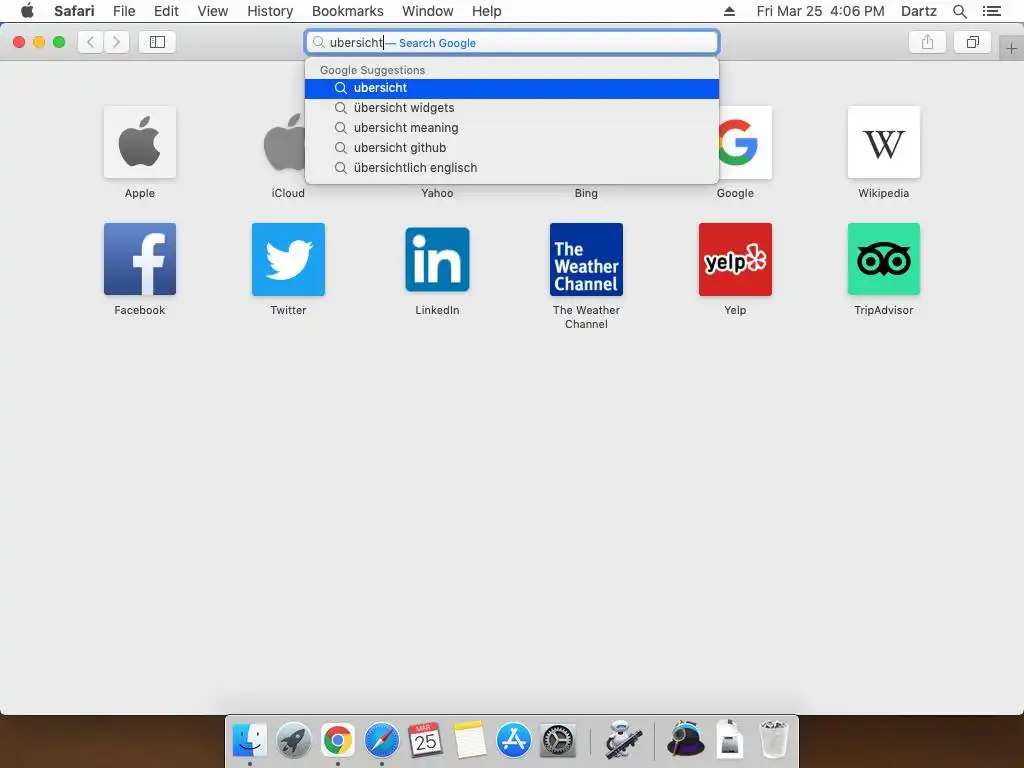Open the Trash in the Dock
This screenshot has width=1024, height=768.
(775, 739)
